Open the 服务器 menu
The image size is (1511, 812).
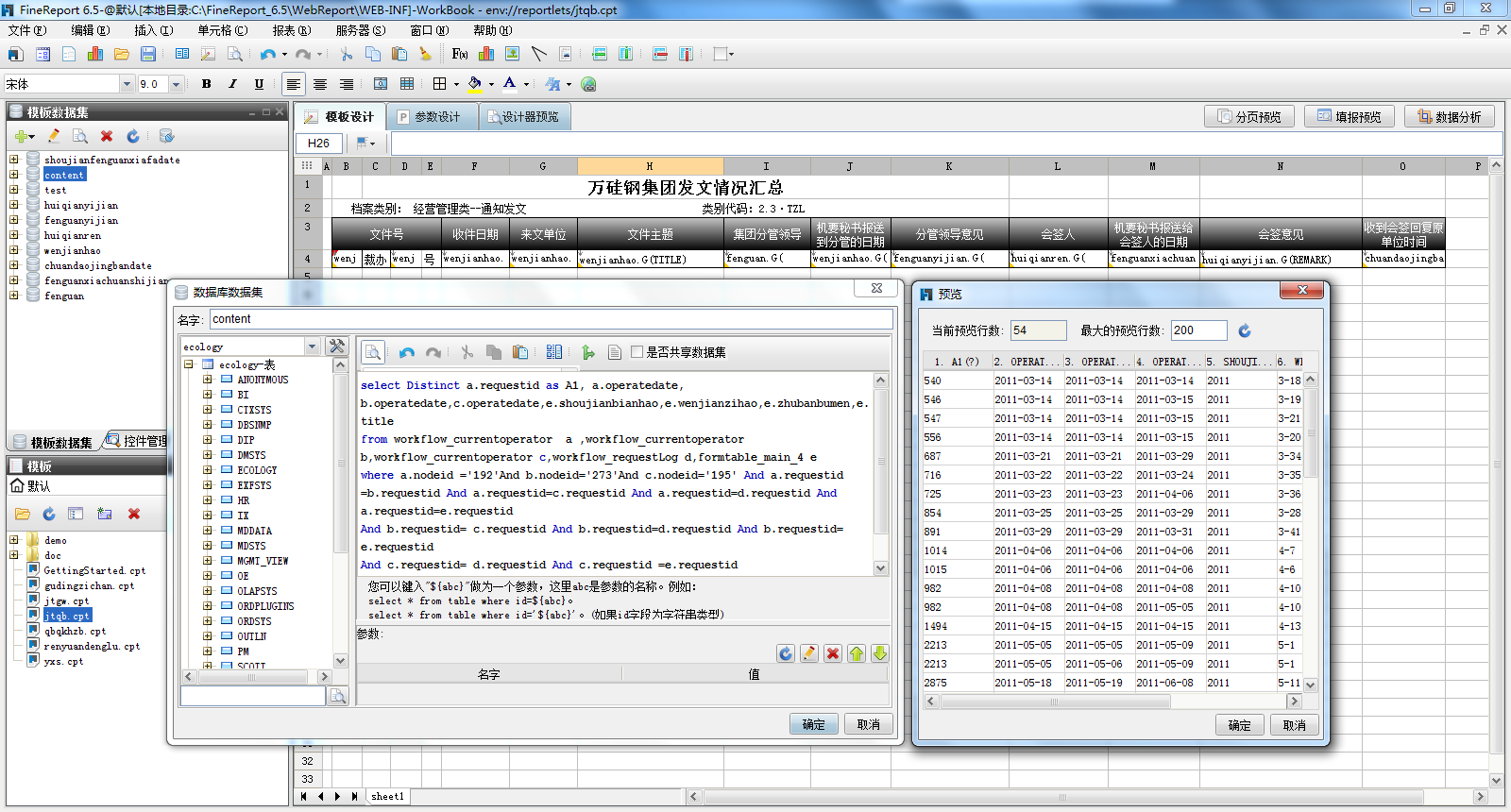pyautogui.click(x=361, y=30)
